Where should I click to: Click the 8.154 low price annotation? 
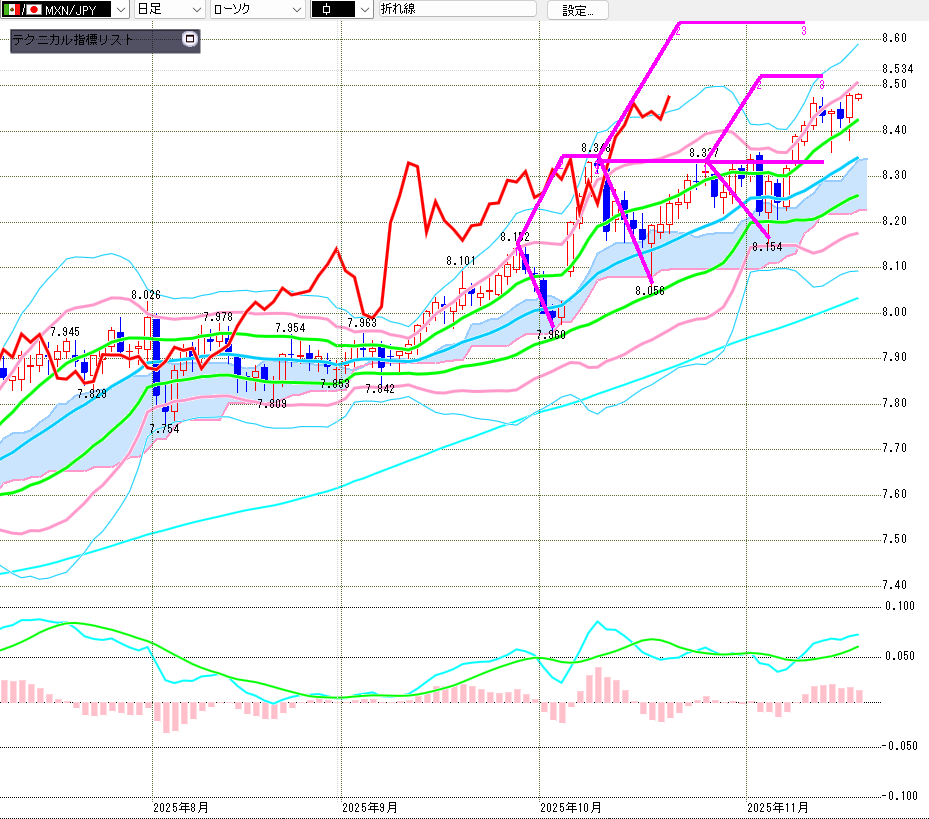[767, 246]
